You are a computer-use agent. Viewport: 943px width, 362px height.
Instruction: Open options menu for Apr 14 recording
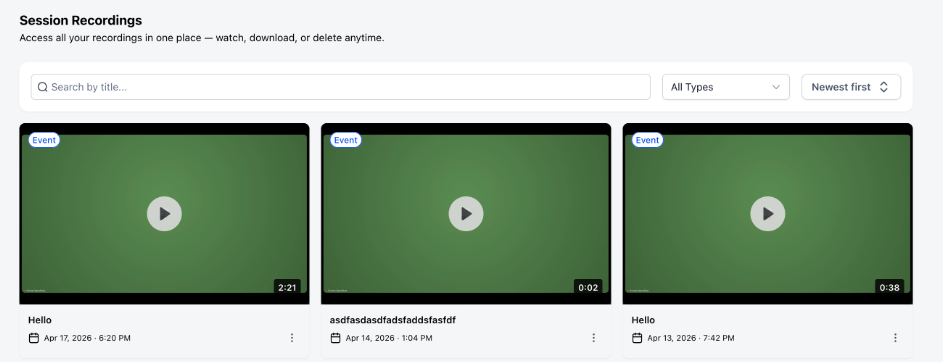594,338
